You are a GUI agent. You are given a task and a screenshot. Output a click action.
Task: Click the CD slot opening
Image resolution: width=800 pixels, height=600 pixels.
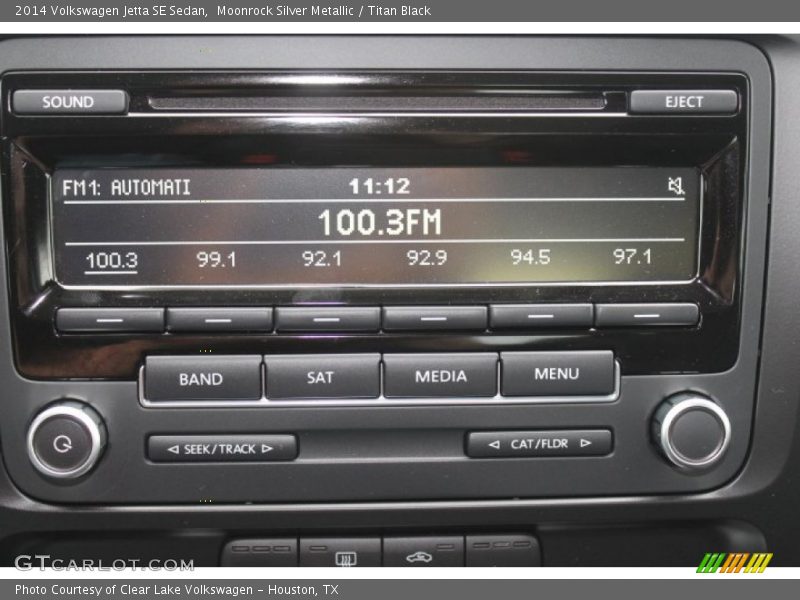coord(377,103)
